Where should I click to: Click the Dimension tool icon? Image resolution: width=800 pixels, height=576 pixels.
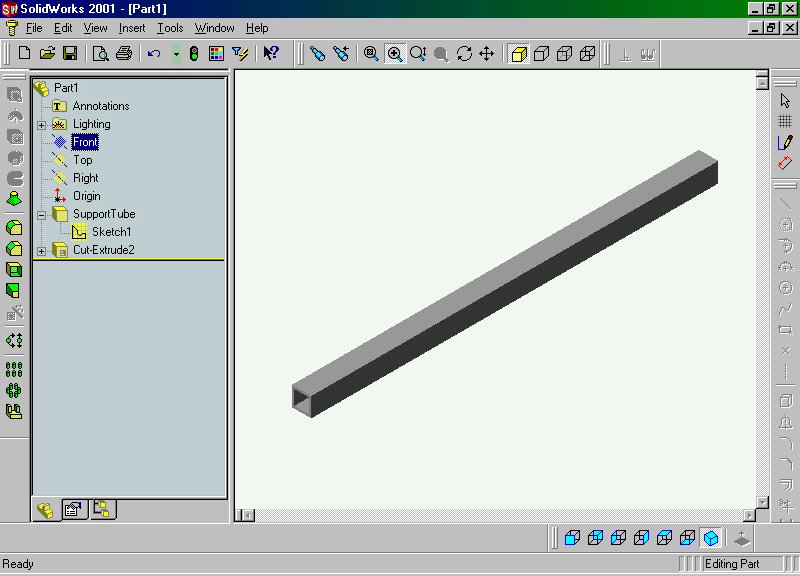tap(785, 162)
